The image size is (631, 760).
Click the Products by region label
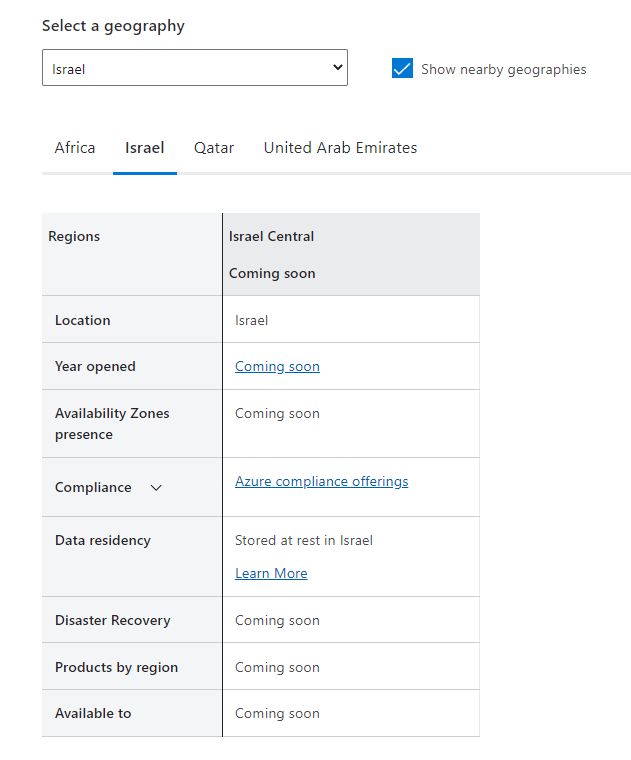tap(116, 667)
